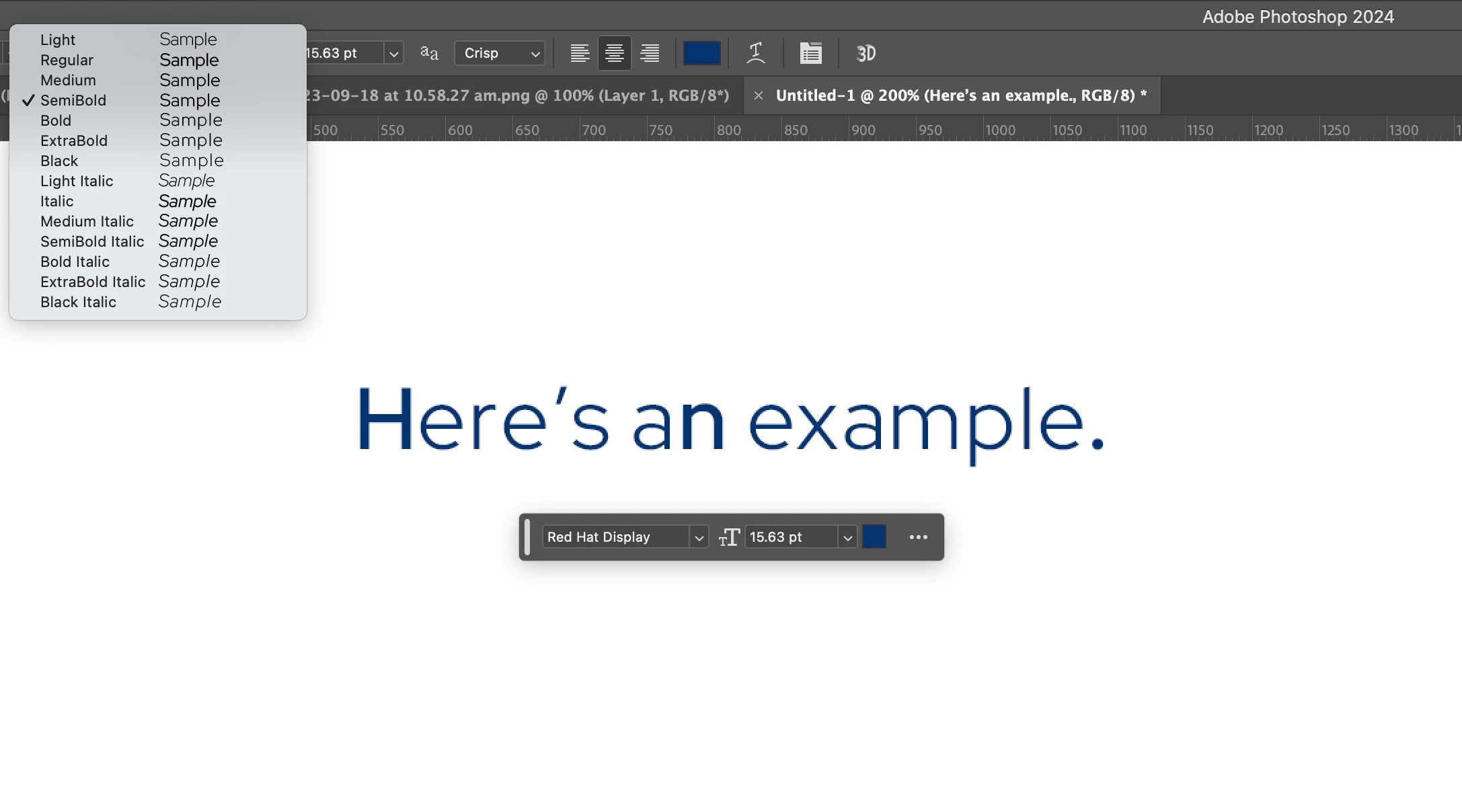Click the three-dots more options icon
This screenshot has width=1462, height=812.
point(918,537)
